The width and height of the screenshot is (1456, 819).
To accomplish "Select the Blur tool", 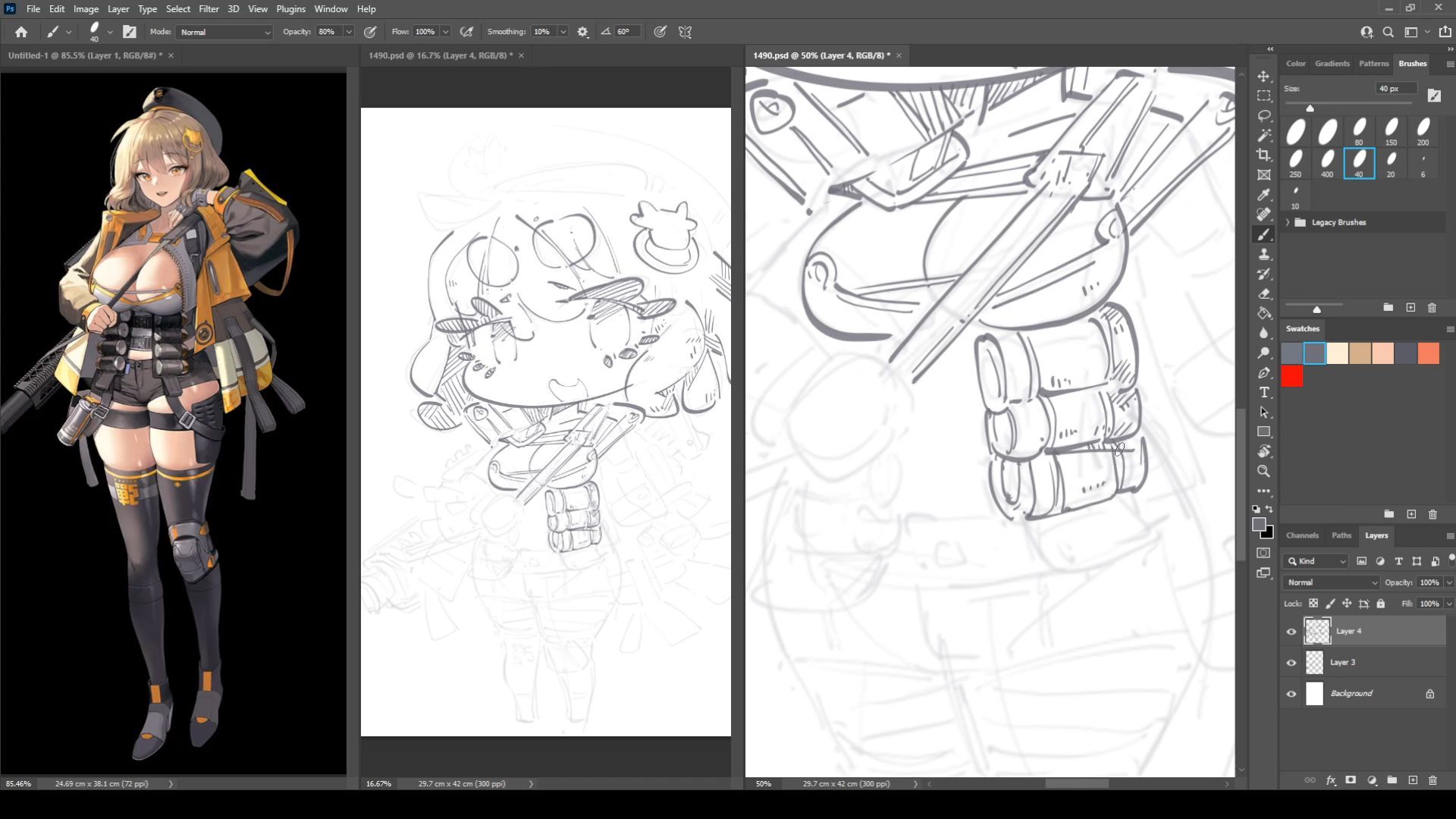I will pyautogui.click(x=1263, y=334).
